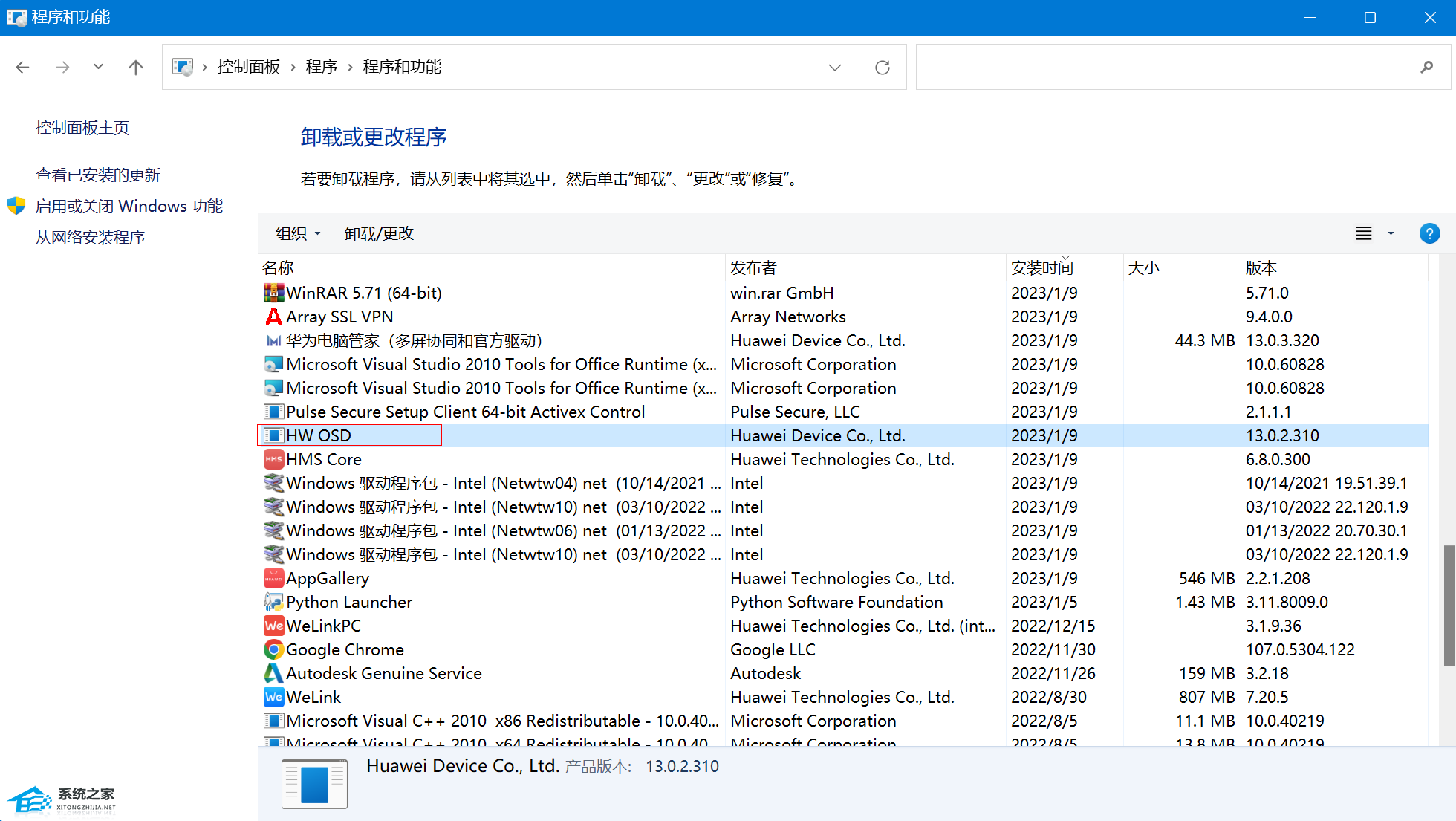Open 启用或关闭 Windows 功能 link
1456x821 pixels.
129,206
